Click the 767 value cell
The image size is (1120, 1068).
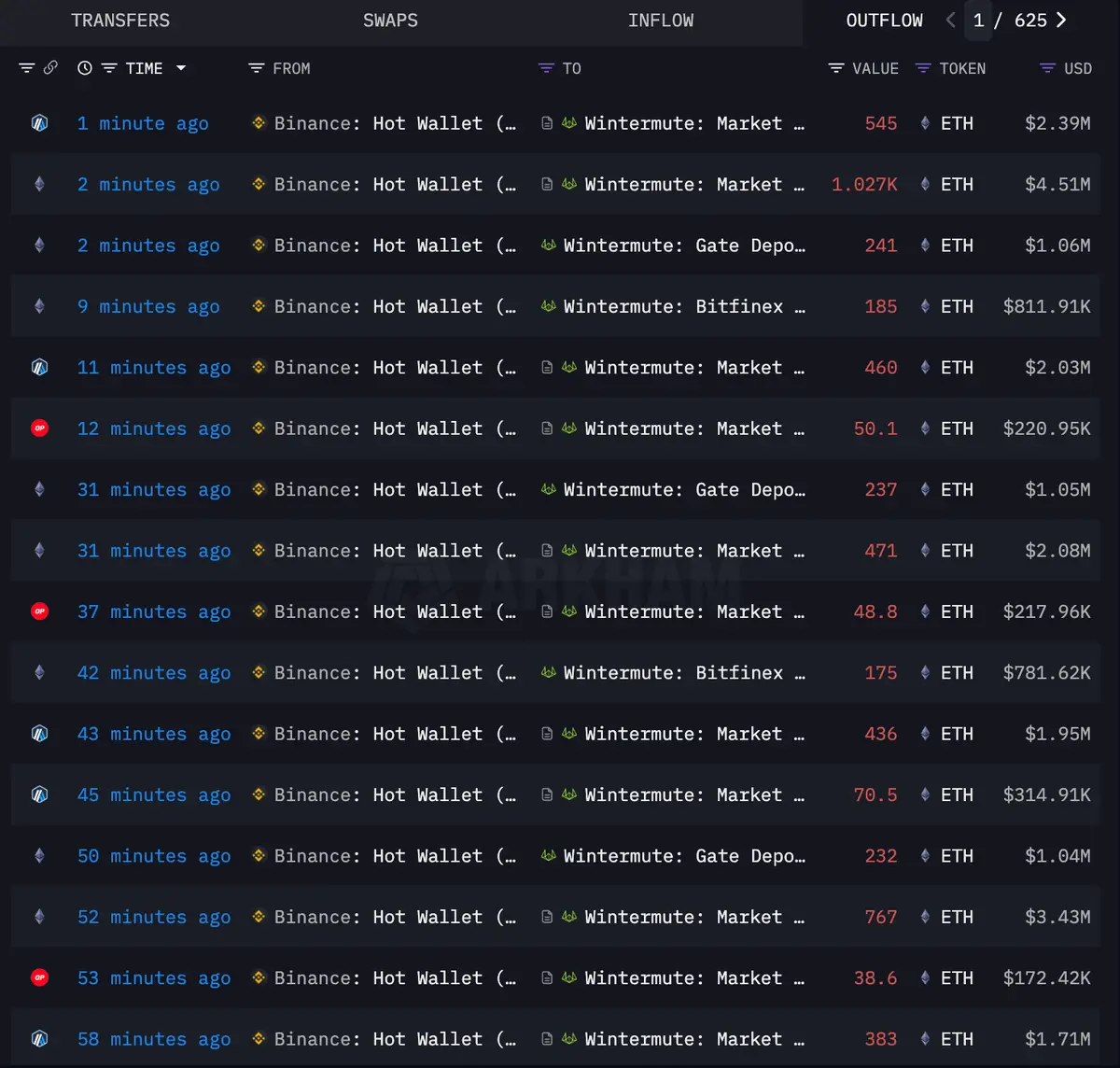point(881,917)
